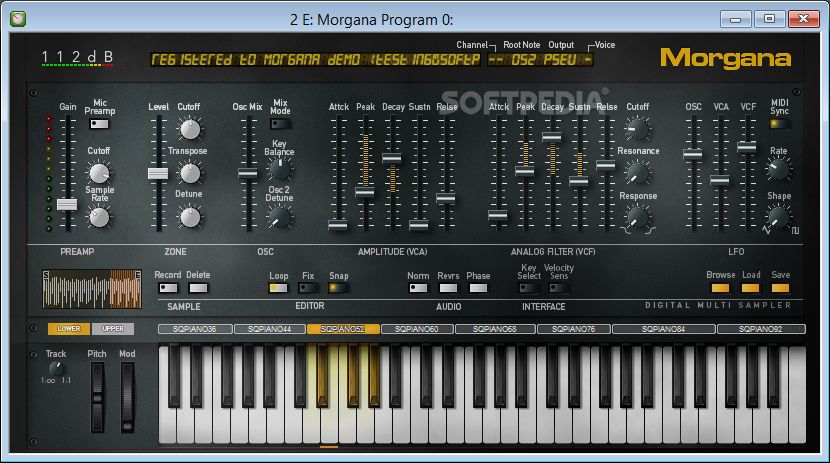
Task: Toggle the Norm audio switch
Action: coord(418,288)
